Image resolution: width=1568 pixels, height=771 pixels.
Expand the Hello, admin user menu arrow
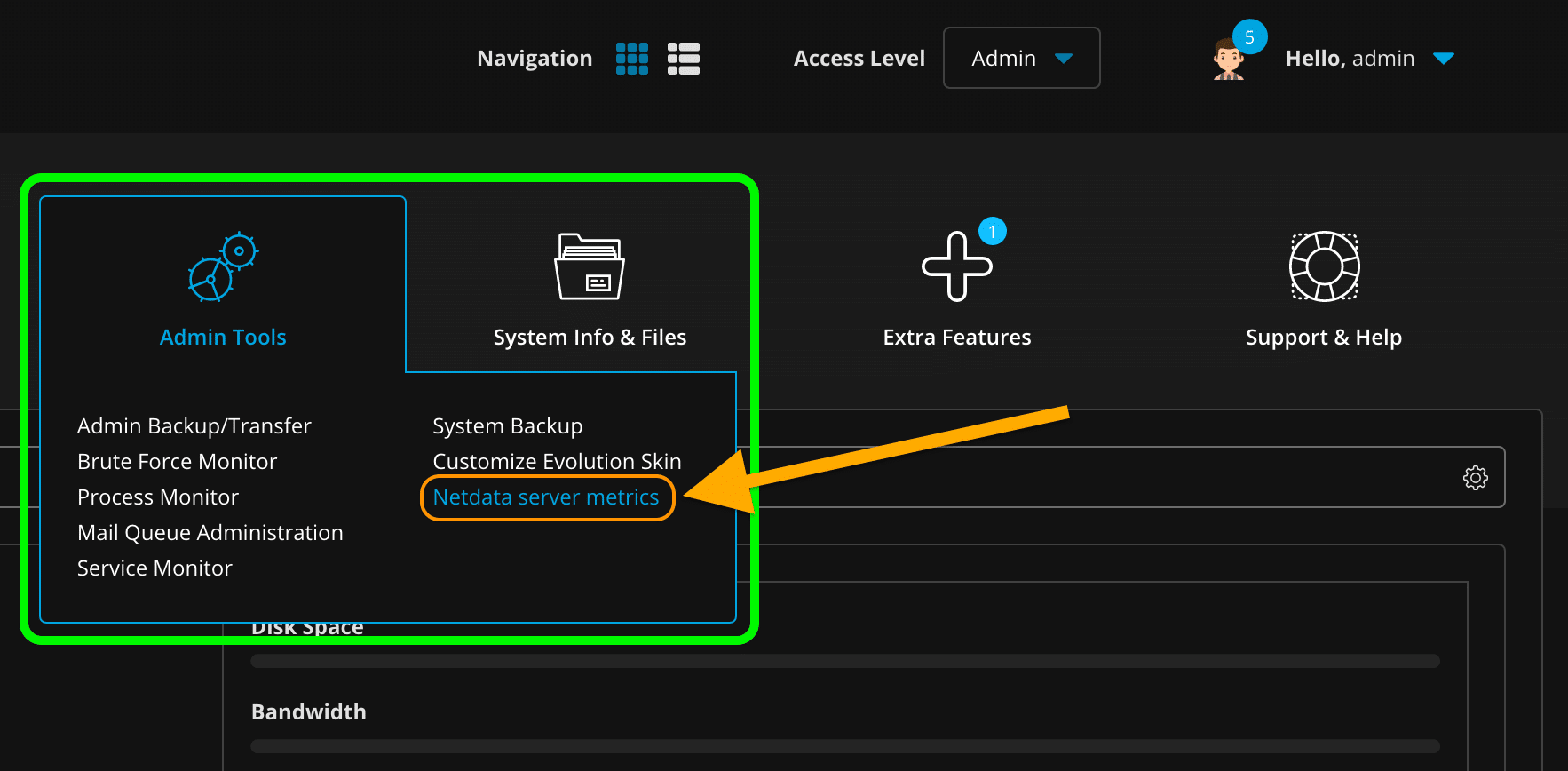[x=1444, y=59]
